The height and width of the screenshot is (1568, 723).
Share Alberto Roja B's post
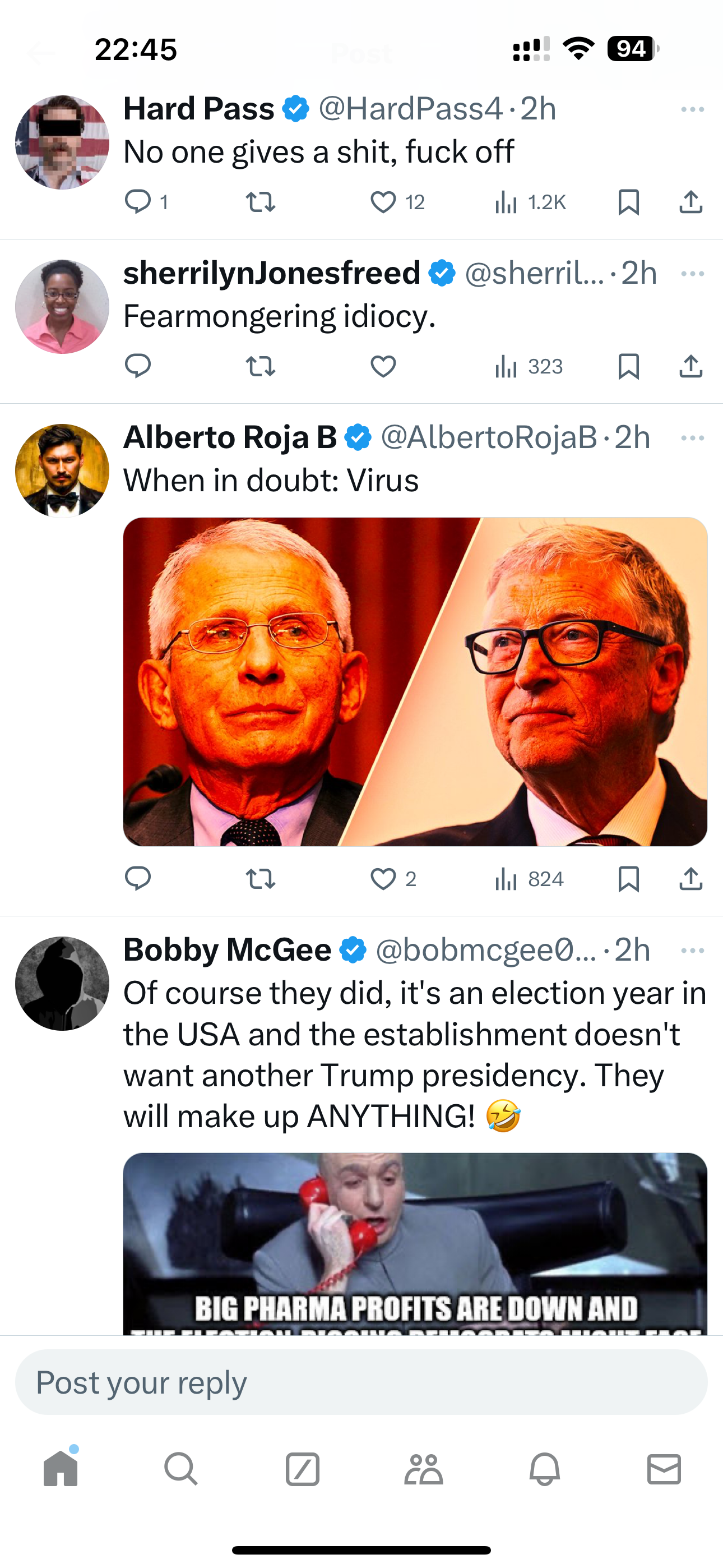click(x=690, y=879)
